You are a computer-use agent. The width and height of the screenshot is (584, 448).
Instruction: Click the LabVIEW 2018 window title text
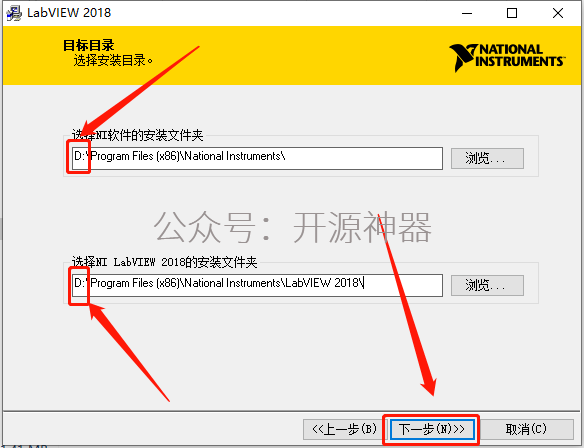(x=69, y=13)
